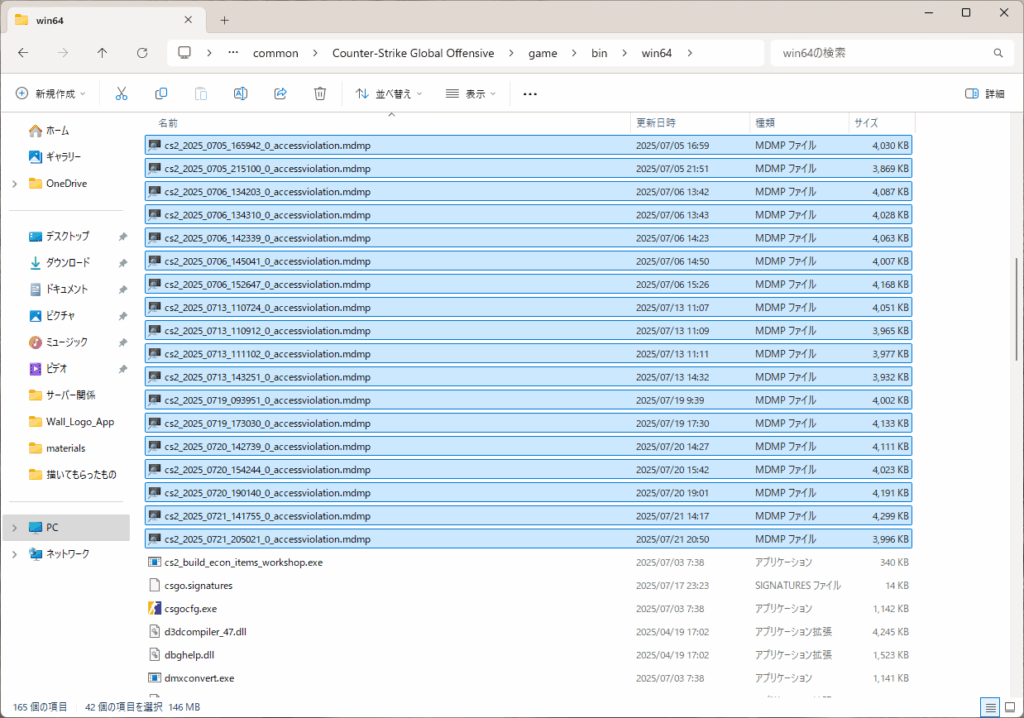
Task: Add a new tab with plus button
Action: (224, 20)
